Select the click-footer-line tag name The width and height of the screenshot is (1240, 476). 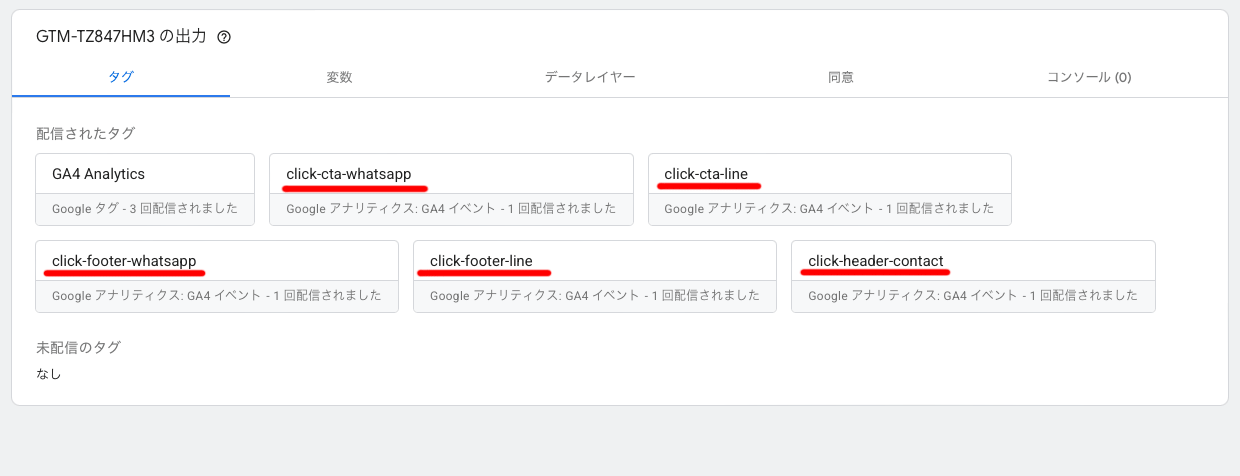(x=481, y=261)
